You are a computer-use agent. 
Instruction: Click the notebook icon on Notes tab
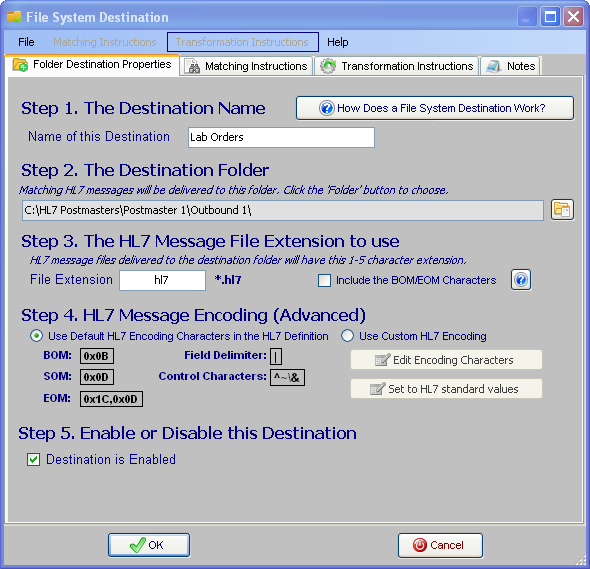pos(493,66)
